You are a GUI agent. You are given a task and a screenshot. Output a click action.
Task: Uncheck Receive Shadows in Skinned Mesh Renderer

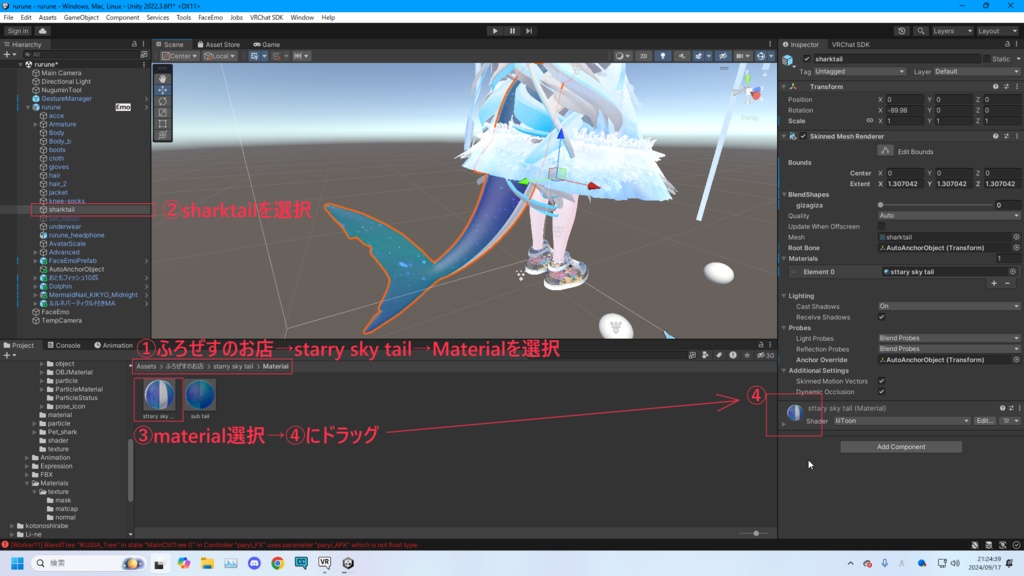pos(882,317)
